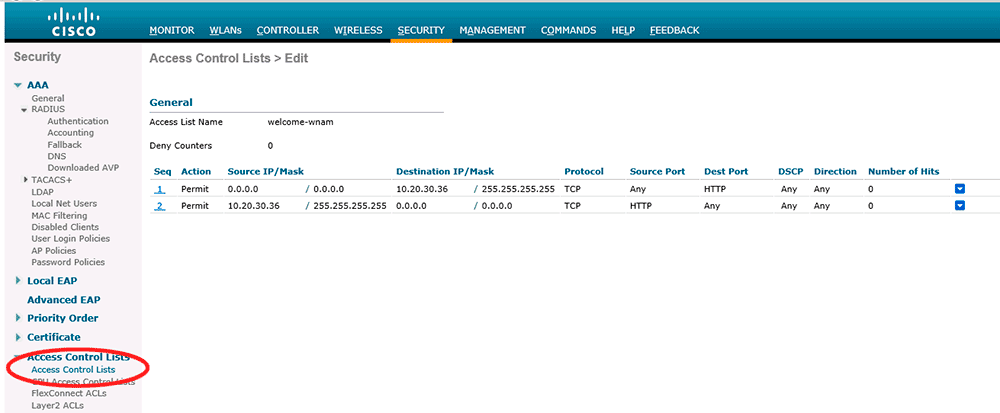1000x413 pixels.
Task: Collapse the RADIUS tree node
Action: [25, 110]
